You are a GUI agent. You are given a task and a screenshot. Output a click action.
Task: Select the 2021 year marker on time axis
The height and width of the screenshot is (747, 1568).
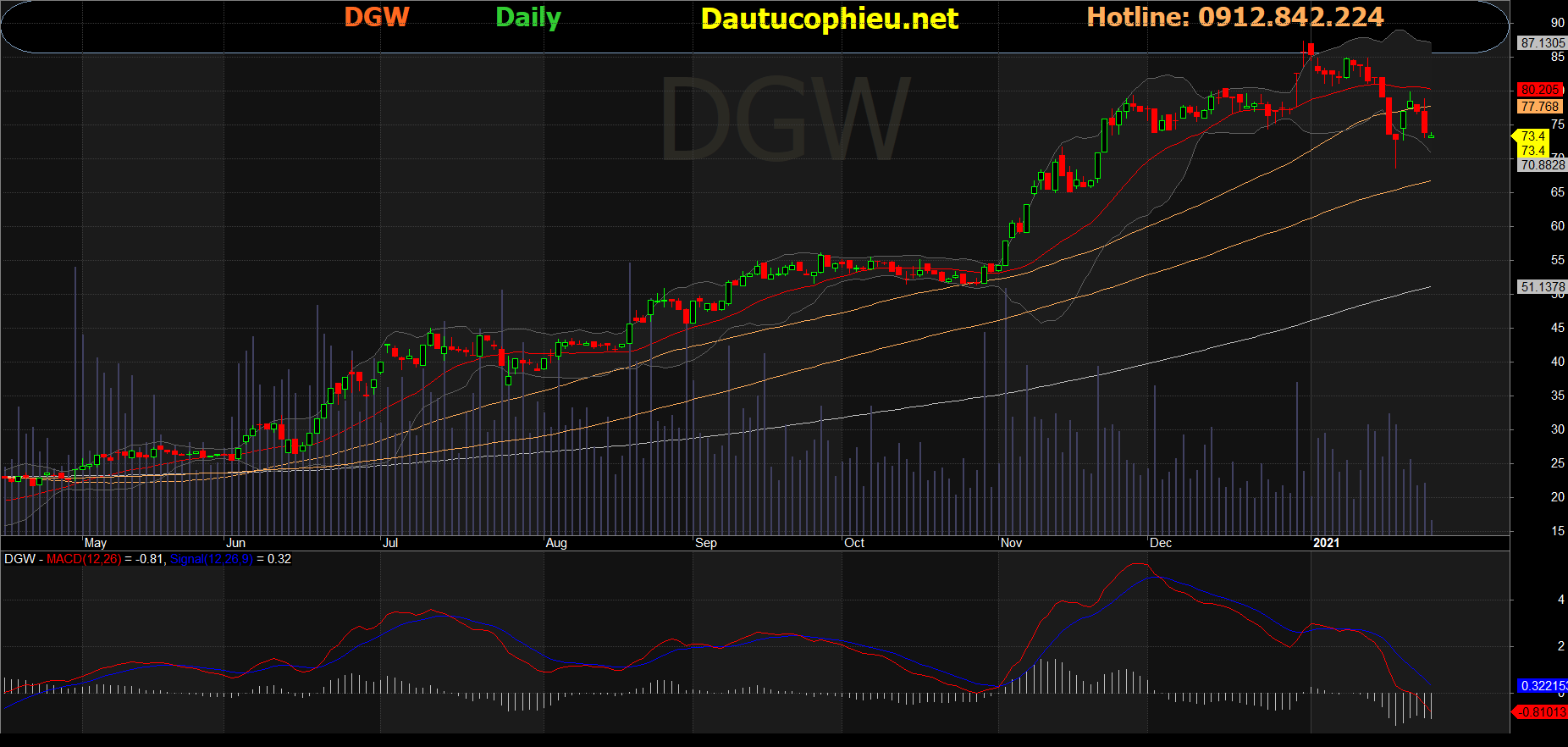(1326, 543)
